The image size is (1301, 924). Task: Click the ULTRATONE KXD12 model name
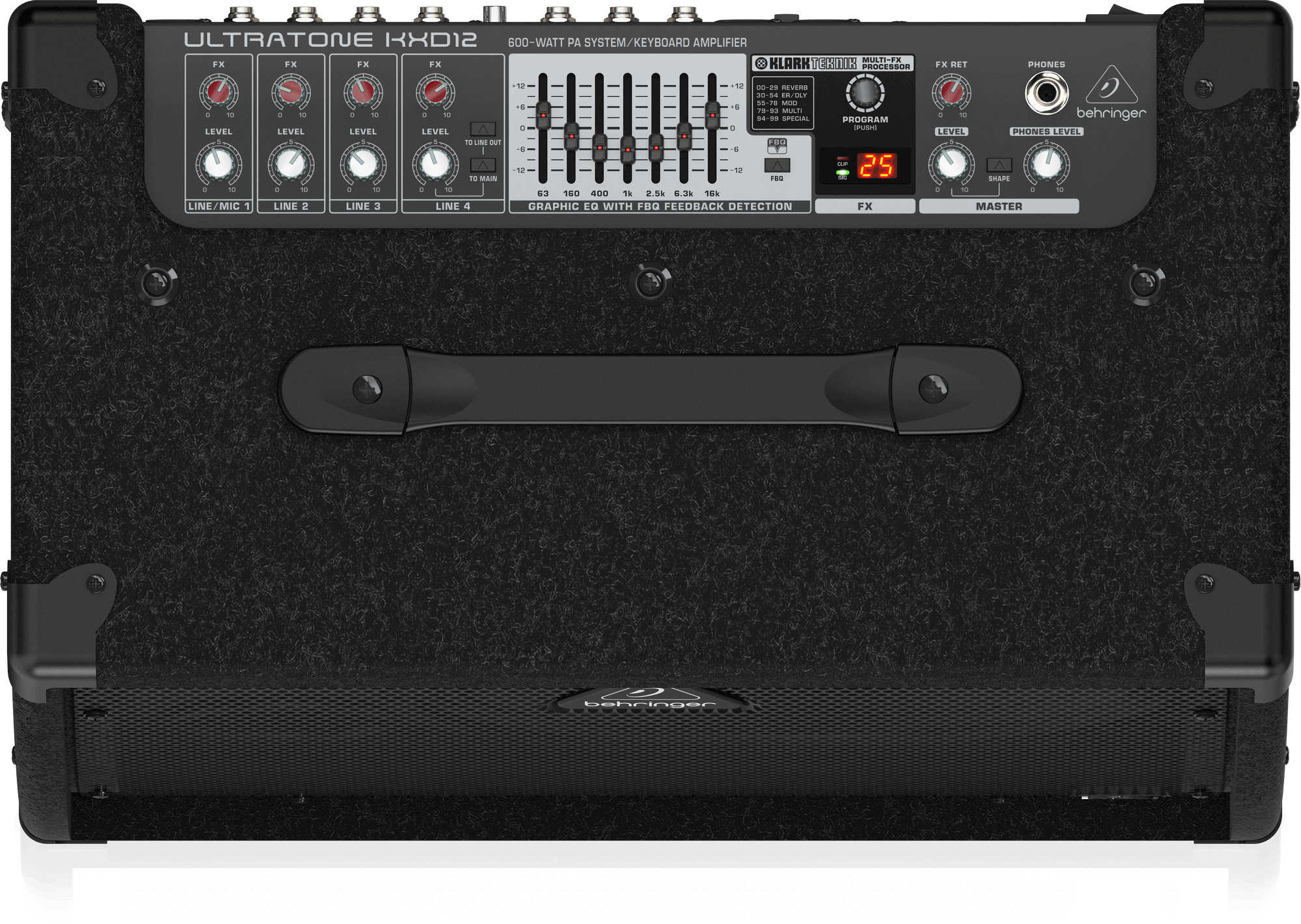coord(330,40)
